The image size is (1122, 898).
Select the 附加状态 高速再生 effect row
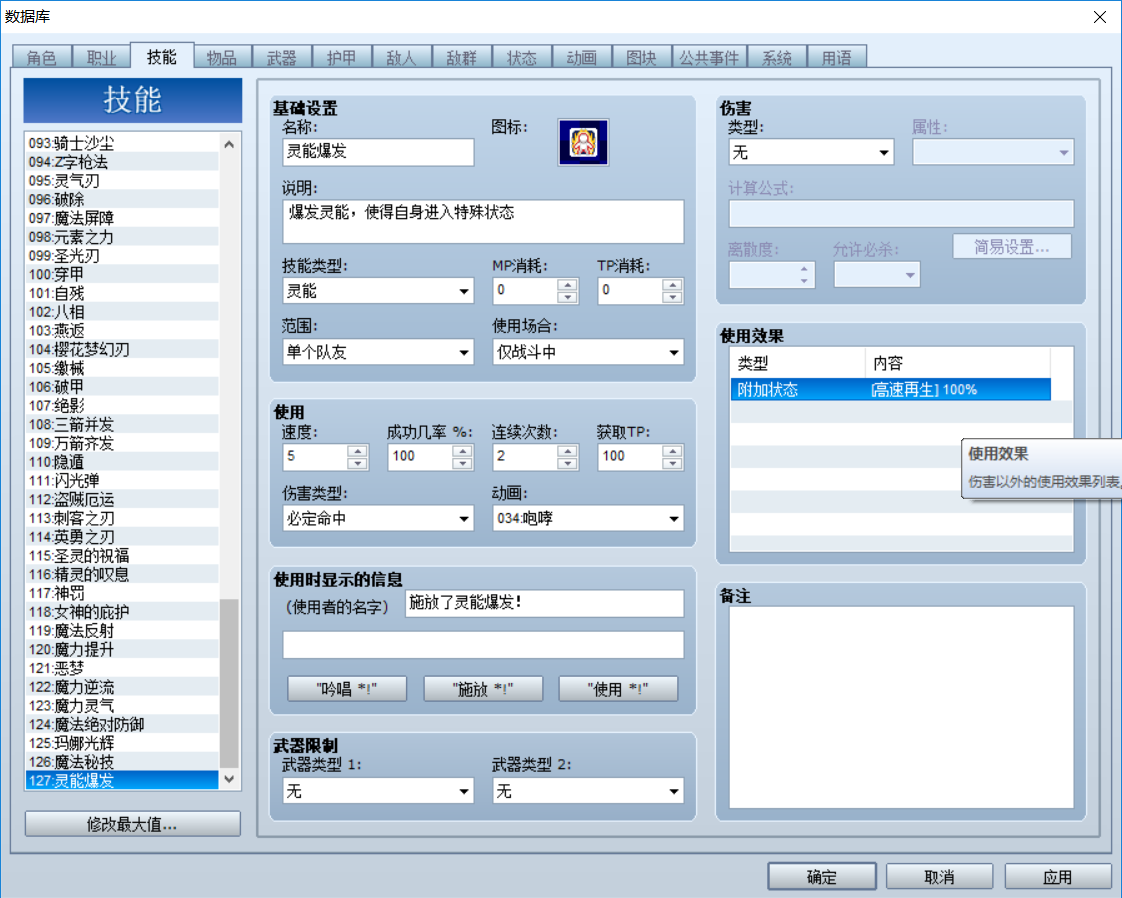[x=890, y=389]
